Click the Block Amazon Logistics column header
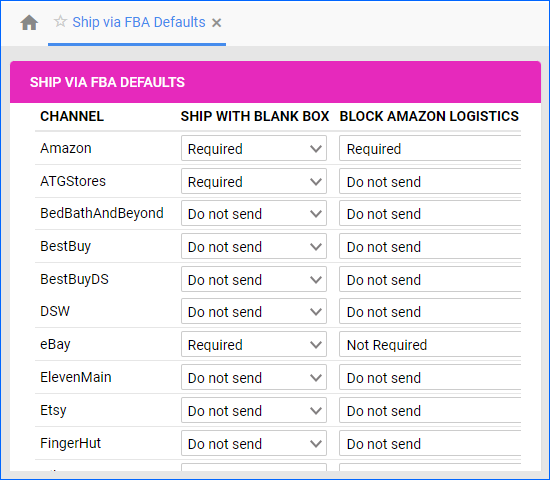 429,116
